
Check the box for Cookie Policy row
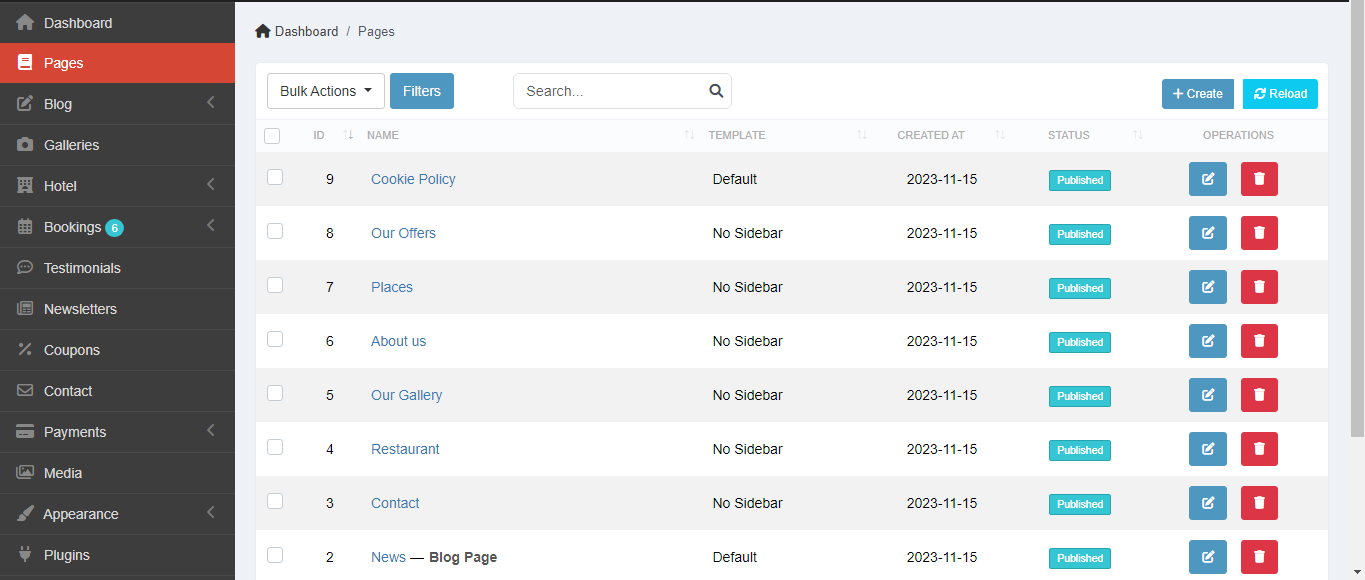click(x=275, y=177)
